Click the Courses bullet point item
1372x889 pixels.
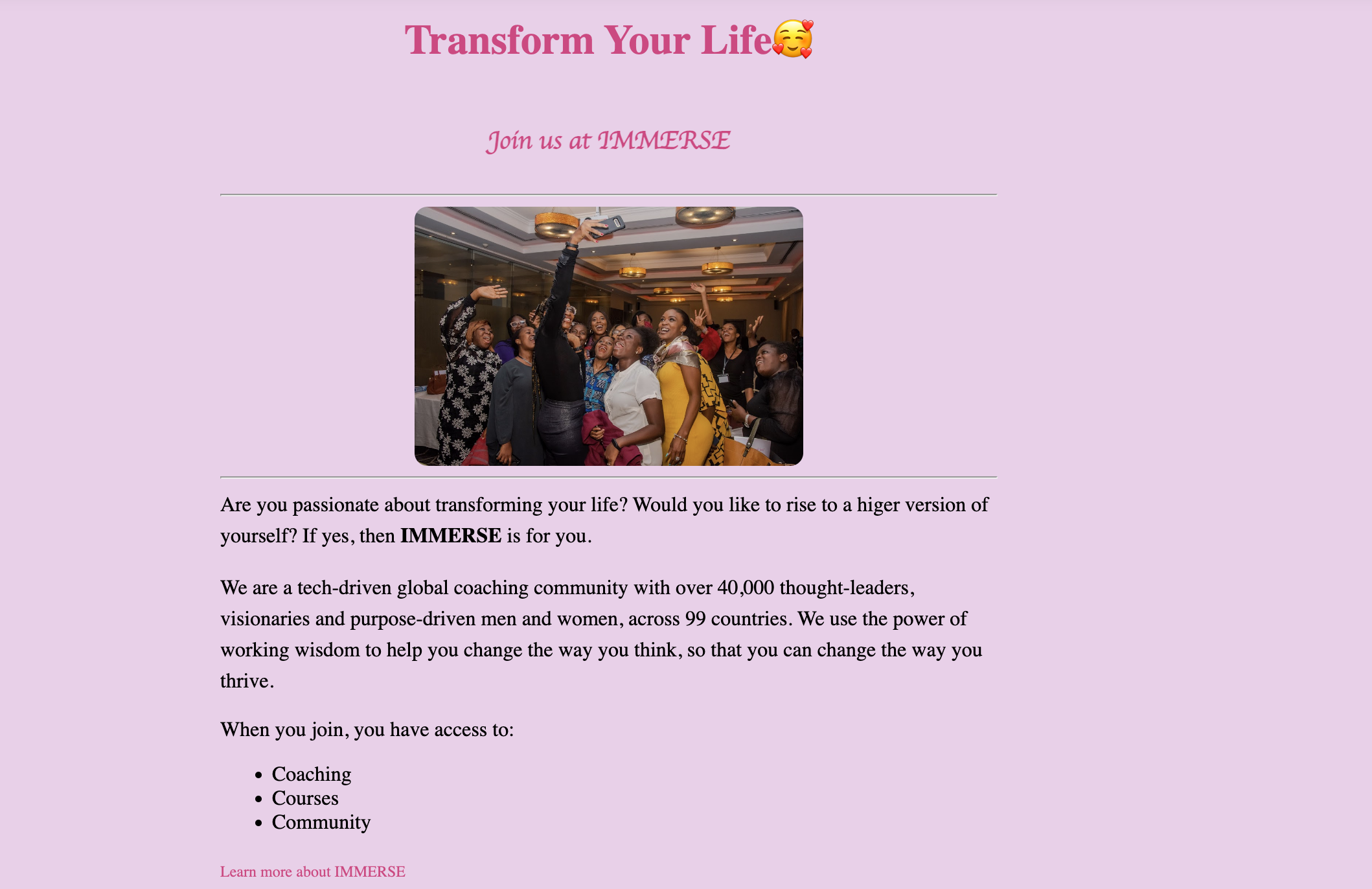point(305,797)
